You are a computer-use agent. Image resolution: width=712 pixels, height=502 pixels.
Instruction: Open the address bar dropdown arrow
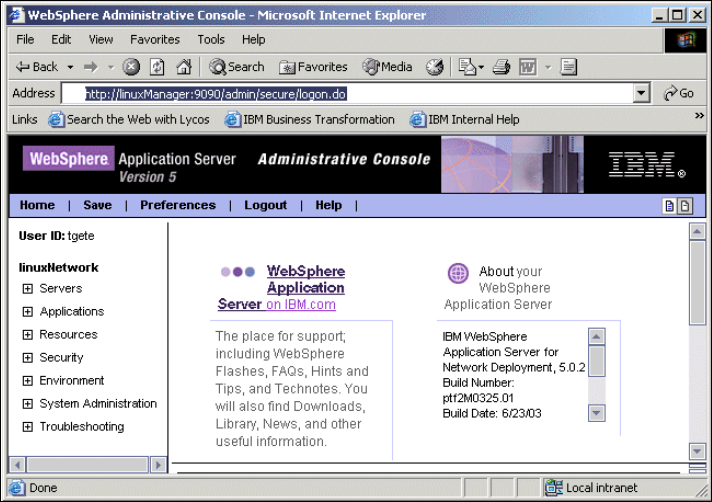(641, 93)
